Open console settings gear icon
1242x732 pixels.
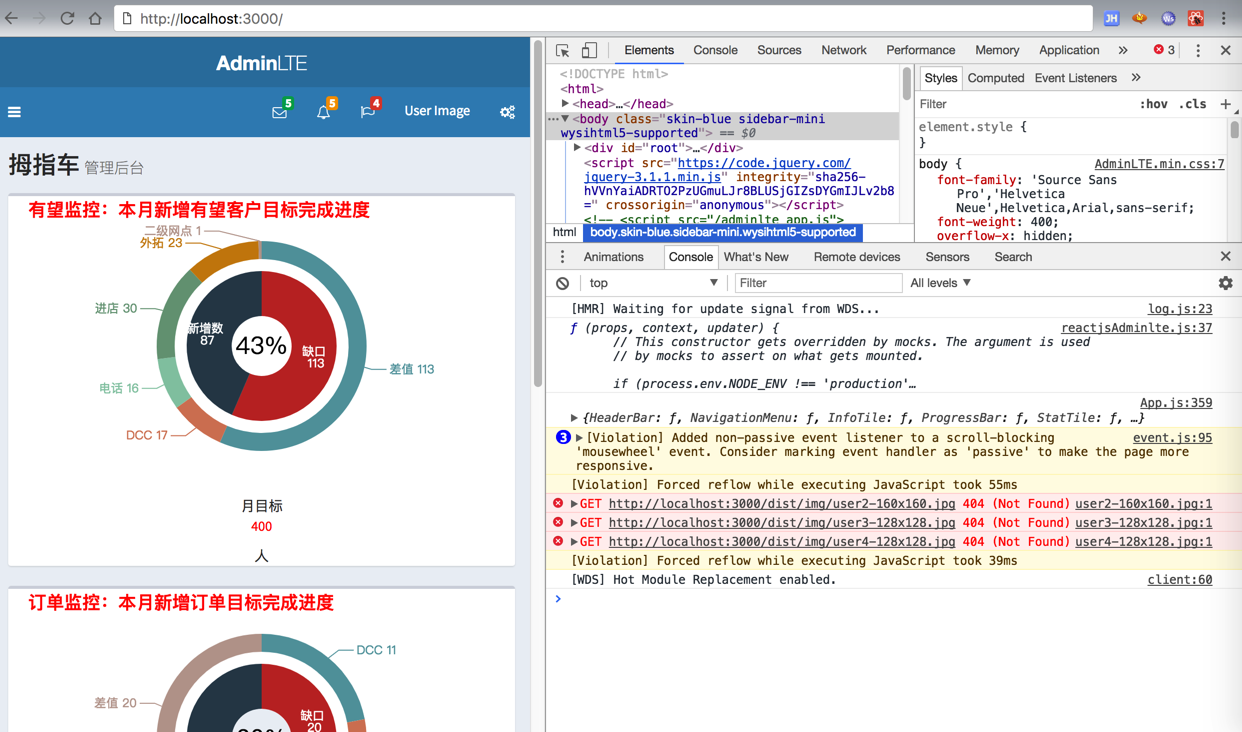(1225, 283)
